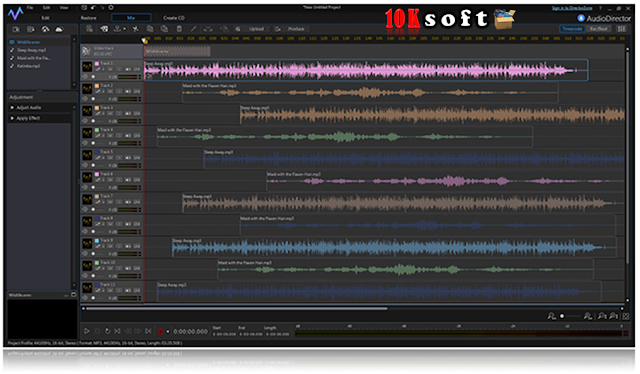Switch timeline ruler to Bar/Beat
Viewport: 640px width, 374px height.
(x=599, y=29)
